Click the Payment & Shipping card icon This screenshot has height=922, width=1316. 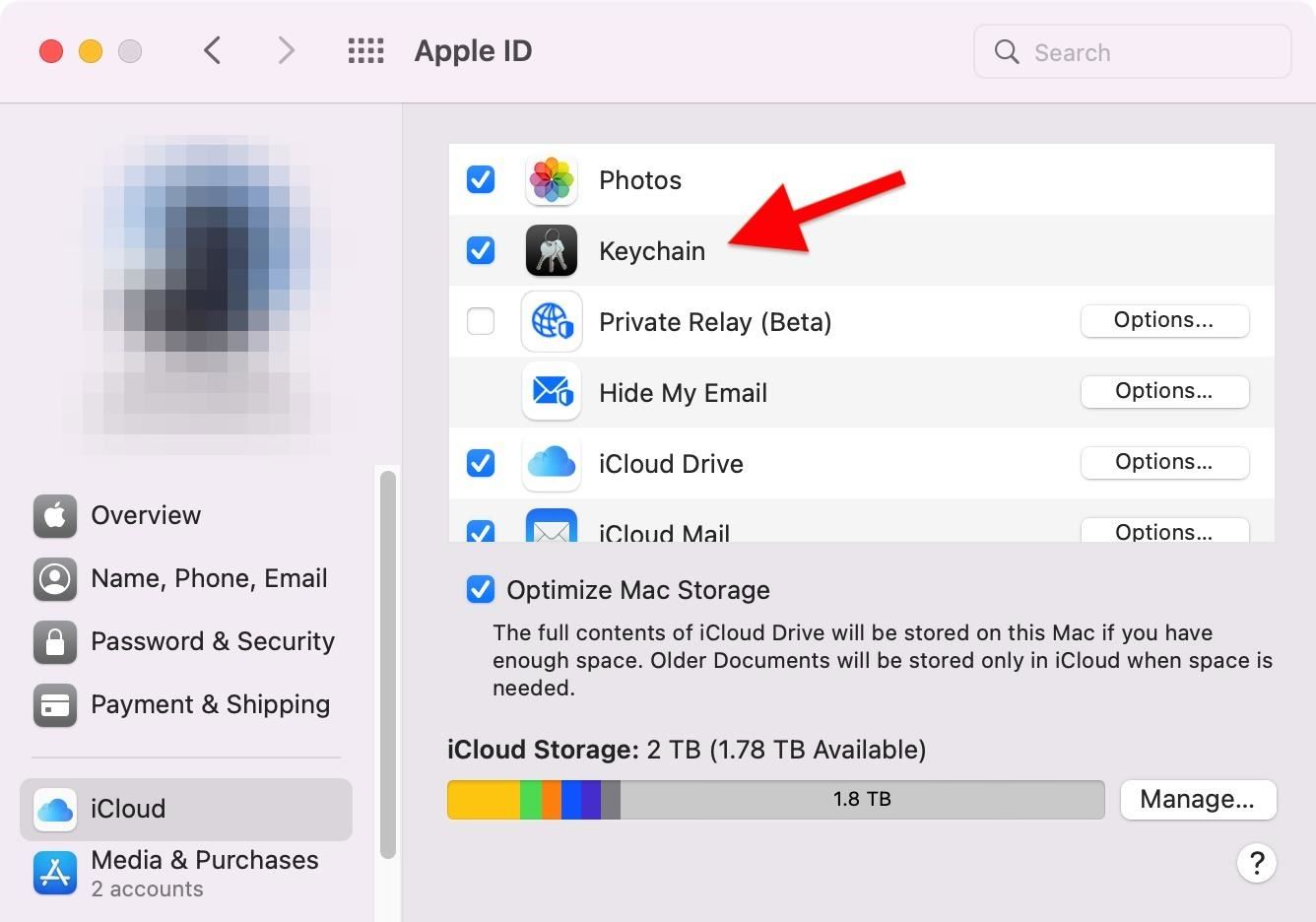[55, 704]
